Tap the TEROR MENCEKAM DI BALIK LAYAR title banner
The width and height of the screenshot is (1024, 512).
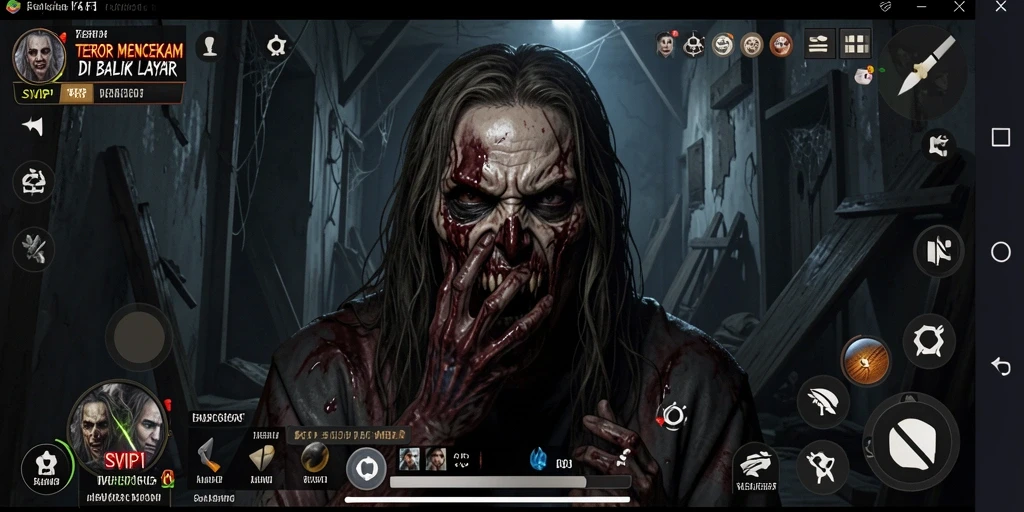point(129,60)
